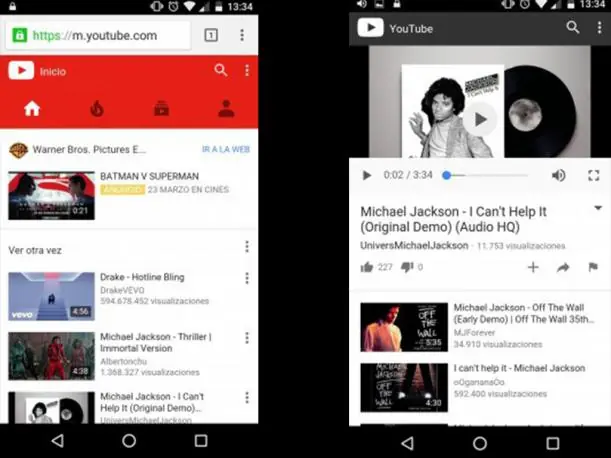Mute the video with the speaker icon
Image resolution: width=611 pixels, height=458 pixels.
pyautogui.click(x=558, y=175)
